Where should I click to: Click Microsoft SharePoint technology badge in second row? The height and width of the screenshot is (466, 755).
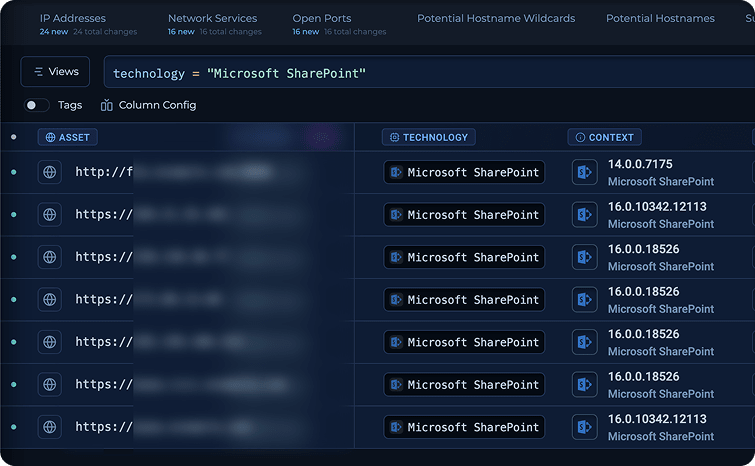(x=464, y=214)
